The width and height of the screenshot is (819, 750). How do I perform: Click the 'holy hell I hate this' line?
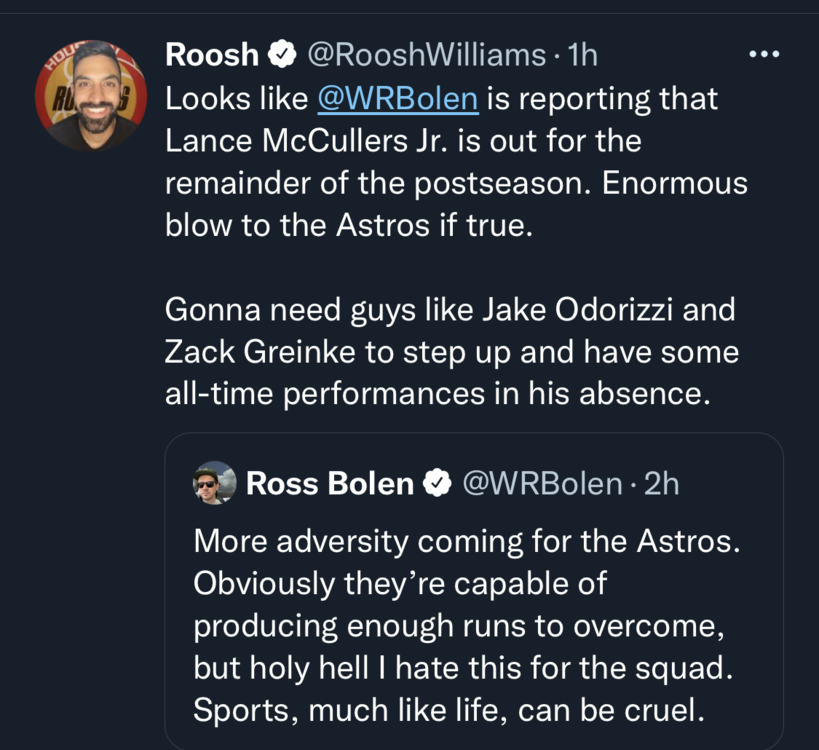[463, 668]
